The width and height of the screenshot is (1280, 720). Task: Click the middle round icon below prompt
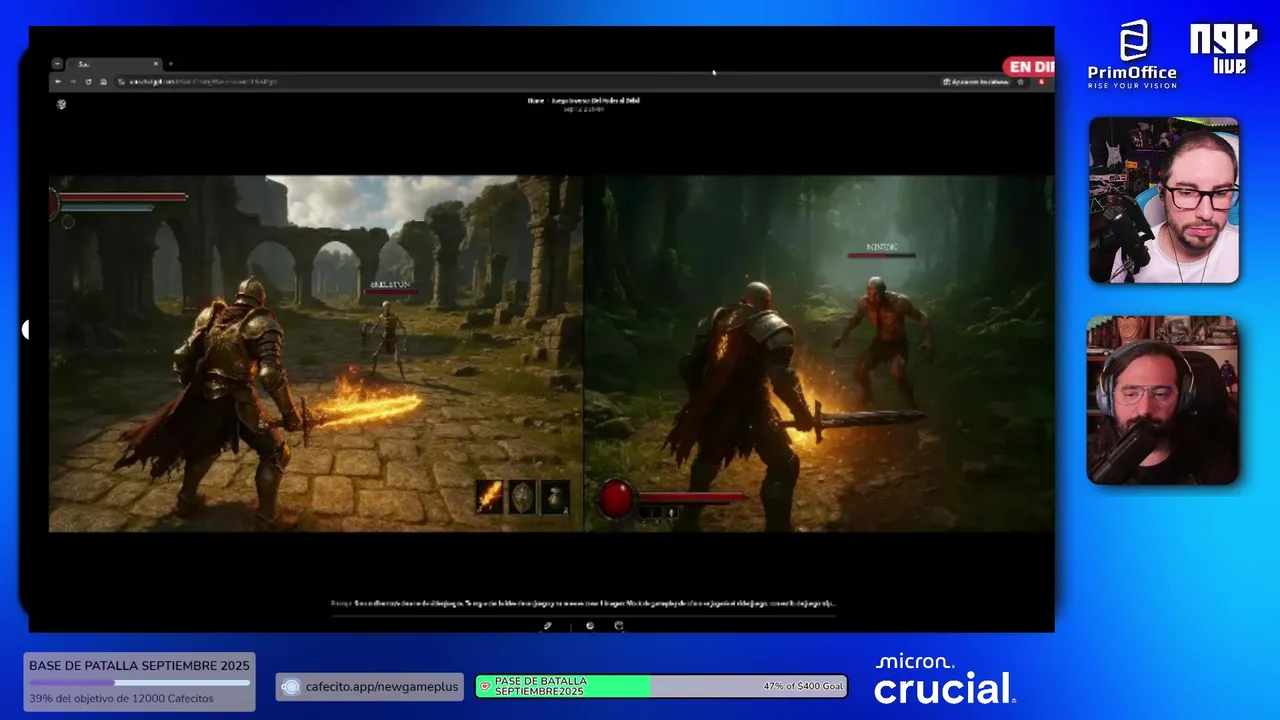pyautogui.click(x=590, y=626)
